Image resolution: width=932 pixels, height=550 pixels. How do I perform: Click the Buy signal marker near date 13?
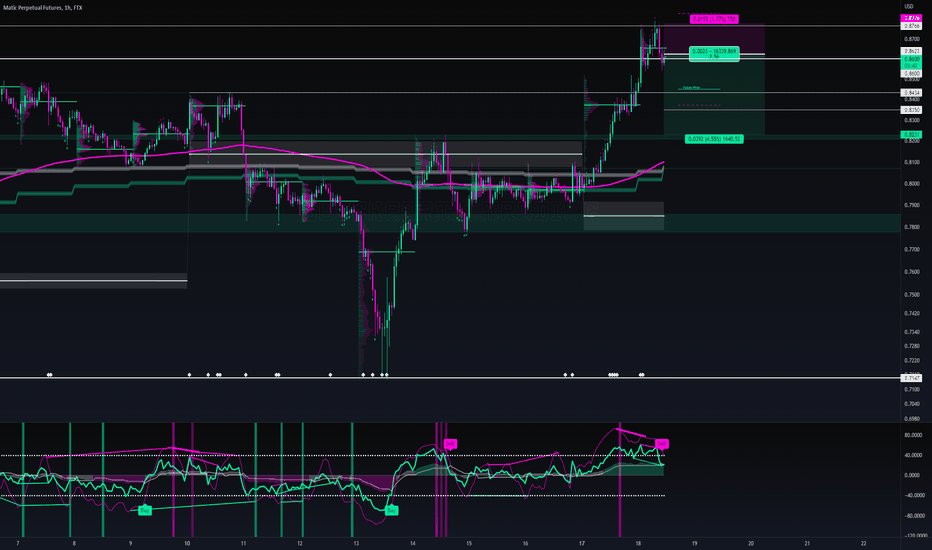click(391, 510)
